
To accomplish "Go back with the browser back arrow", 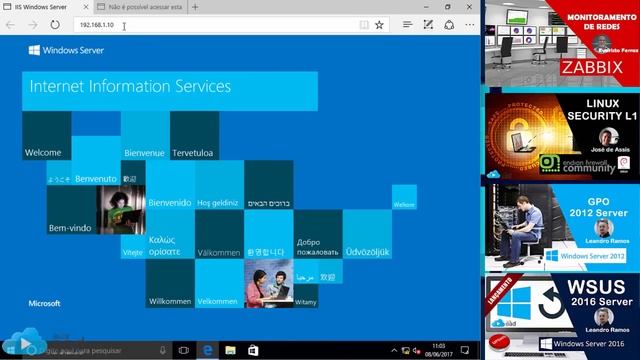I will pyautogui.click(x=10, y=25).
